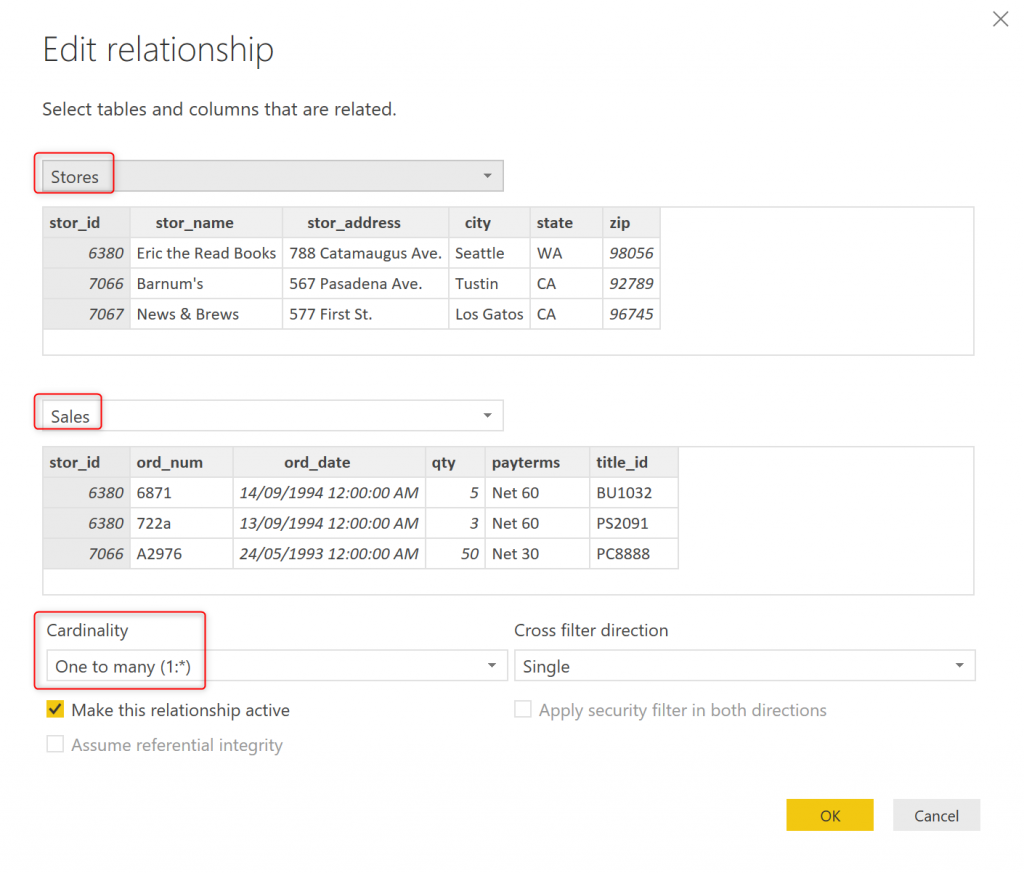Toggle Apply security filter in both directions

click(x=523, y=710)
